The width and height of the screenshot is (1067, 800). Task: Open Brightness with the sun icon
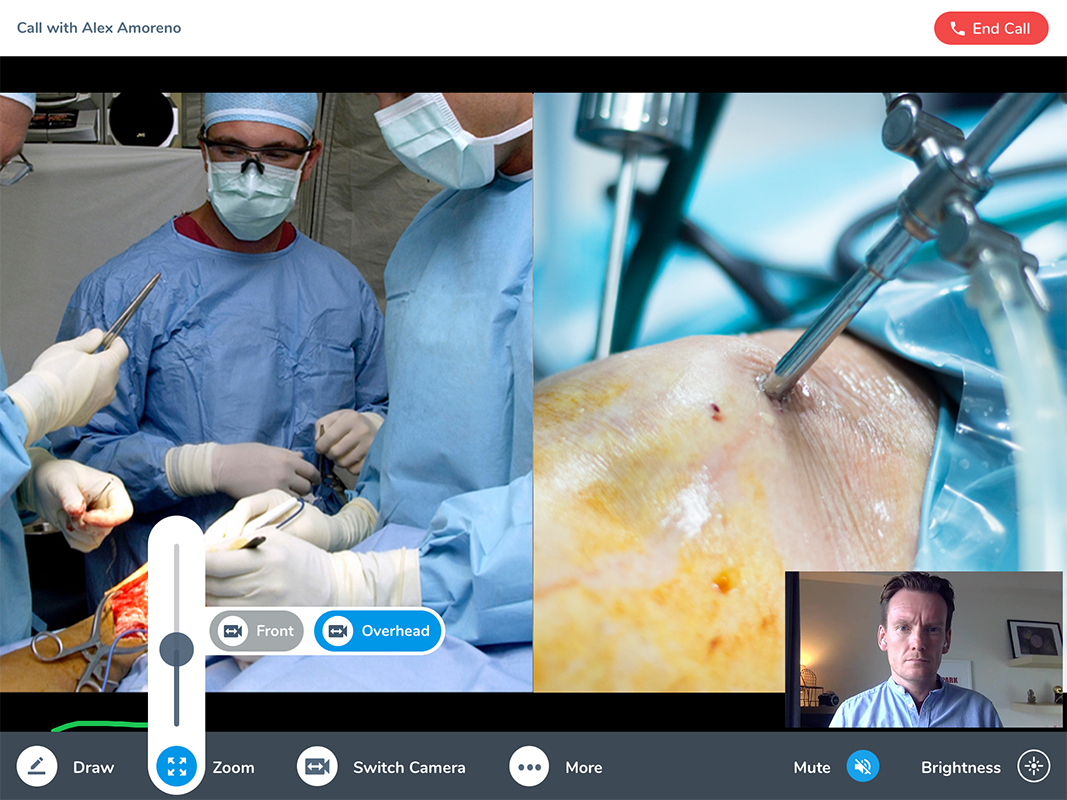[1034, 767]
